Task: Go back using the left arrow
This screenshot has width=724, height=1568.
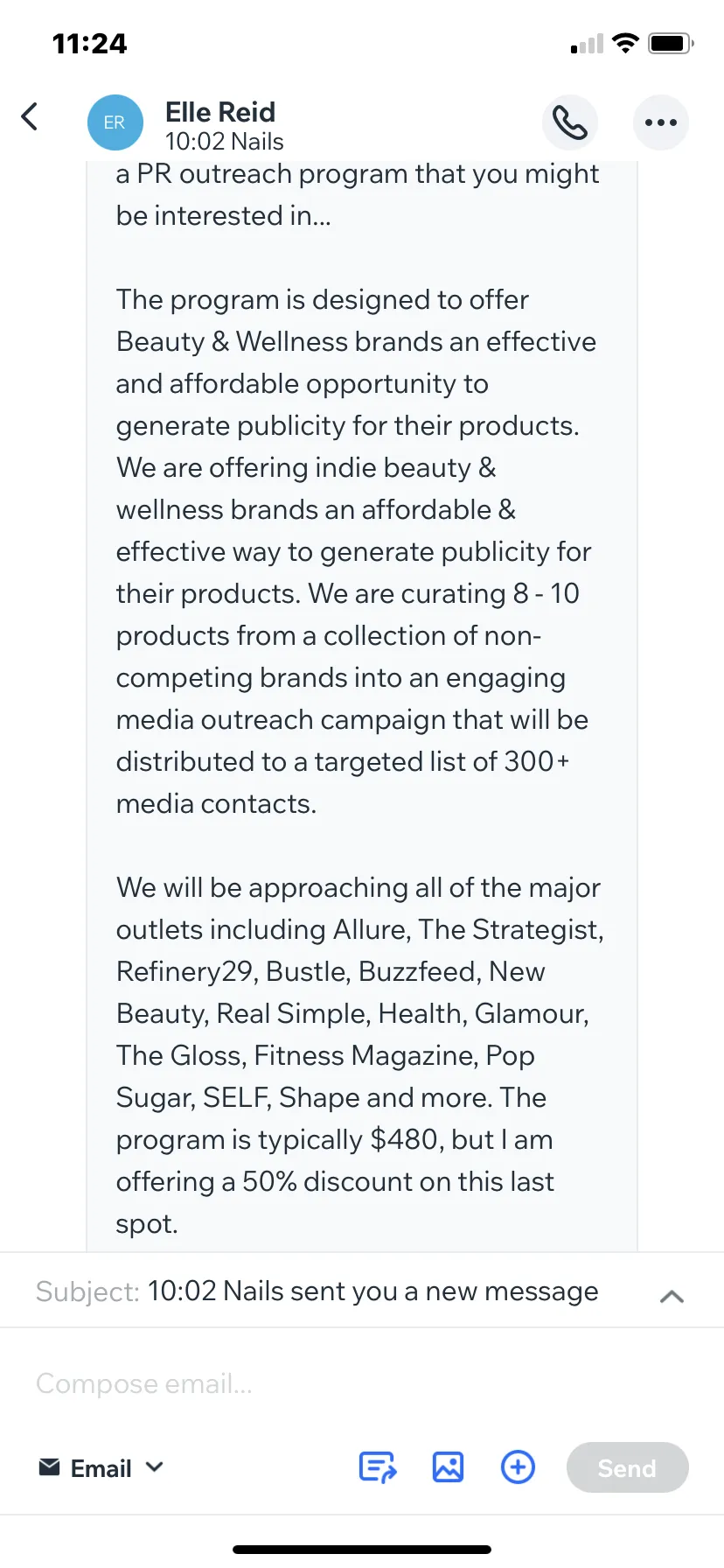Action: coord(30,116)
